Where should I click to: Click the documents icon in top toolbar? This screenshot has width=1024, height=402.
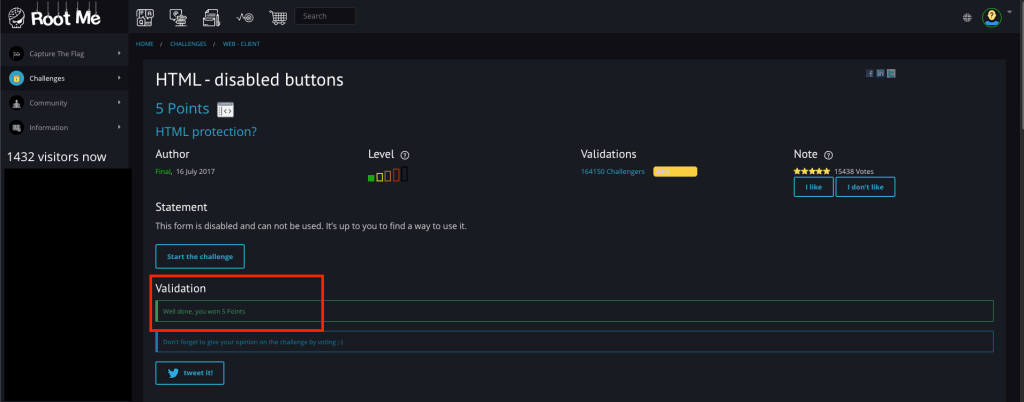pyautogui.click(x=211, y=16)
